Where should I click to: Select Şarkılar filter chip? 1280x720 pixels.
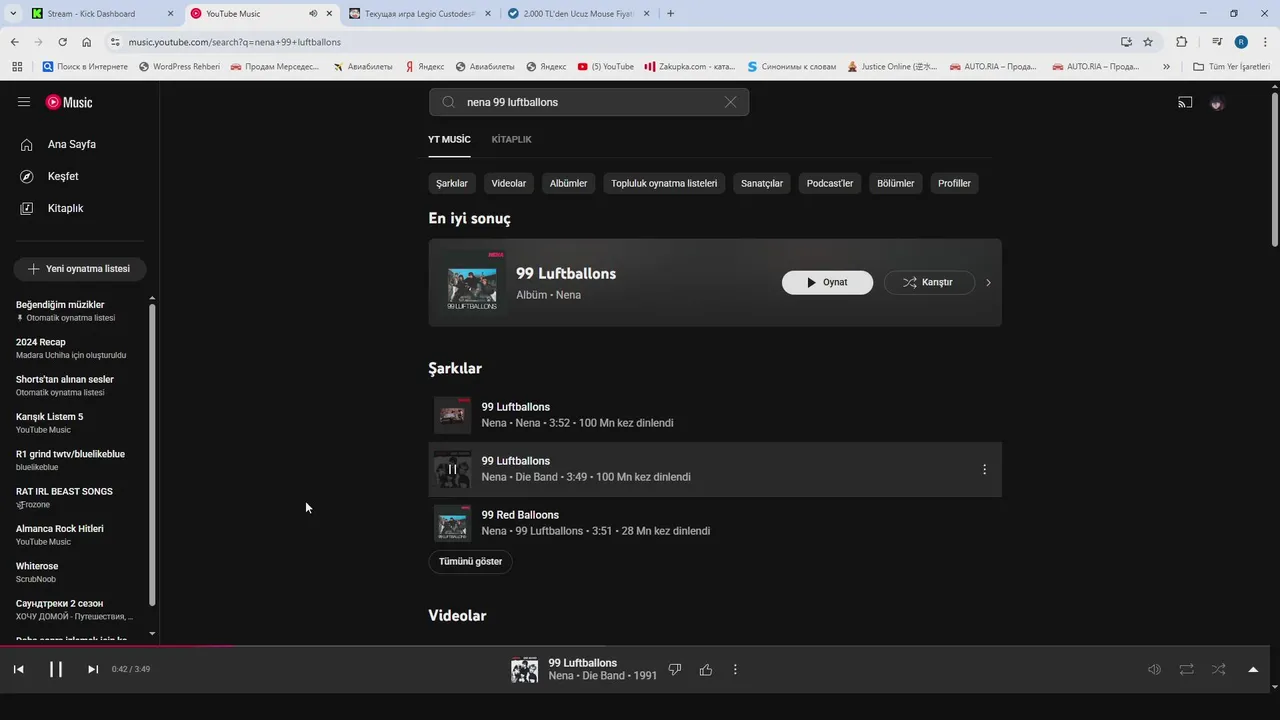tap(452, 184)
